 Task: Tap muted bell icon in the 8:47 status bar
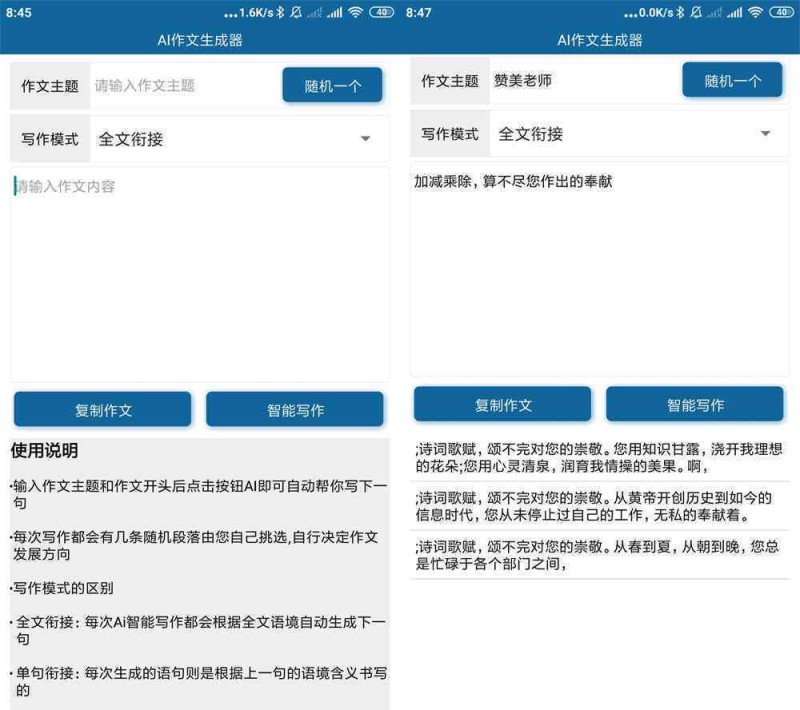click(x=696, y=12)
